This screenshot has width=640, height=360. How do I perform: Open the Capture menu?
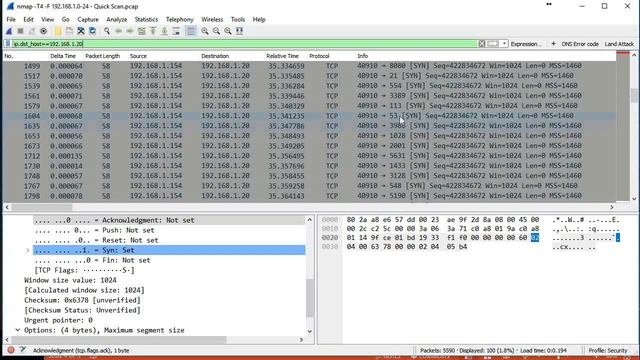(88, 19)
